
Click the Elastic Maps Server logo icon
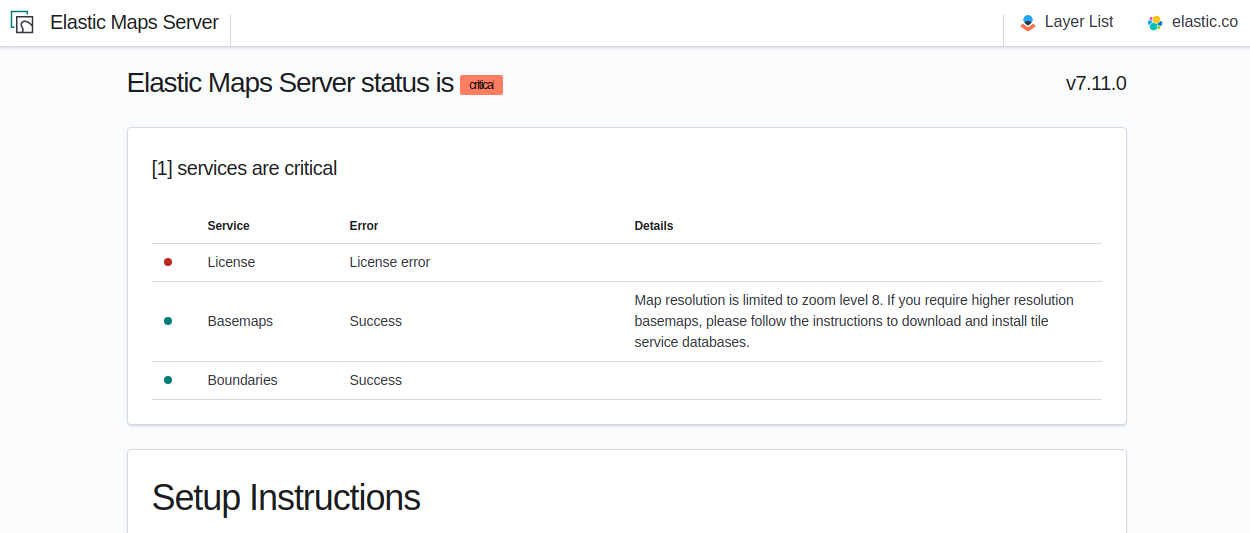tap(23, 23)
